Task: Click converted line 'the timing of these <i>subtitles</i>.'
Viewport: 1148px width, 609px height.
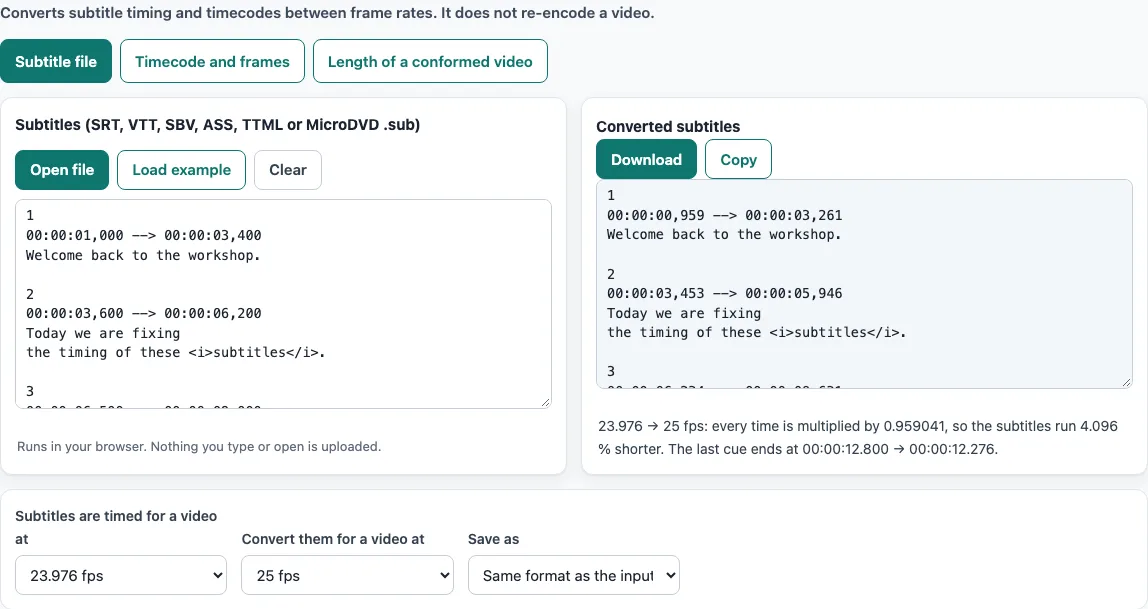Action: [x=756, y=332]
